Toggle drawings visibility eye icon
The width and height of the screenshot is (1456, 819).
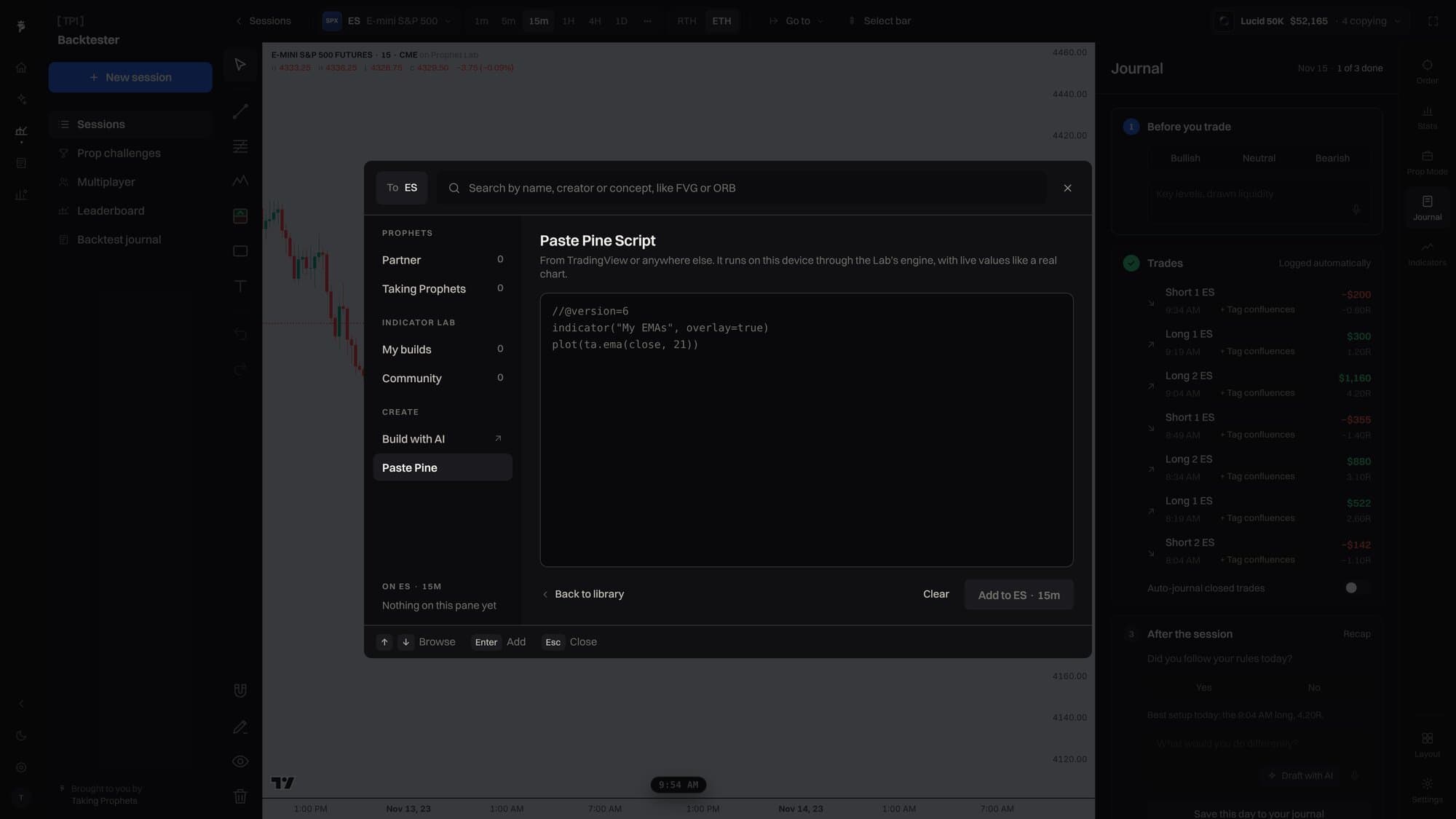pos(240,761)
